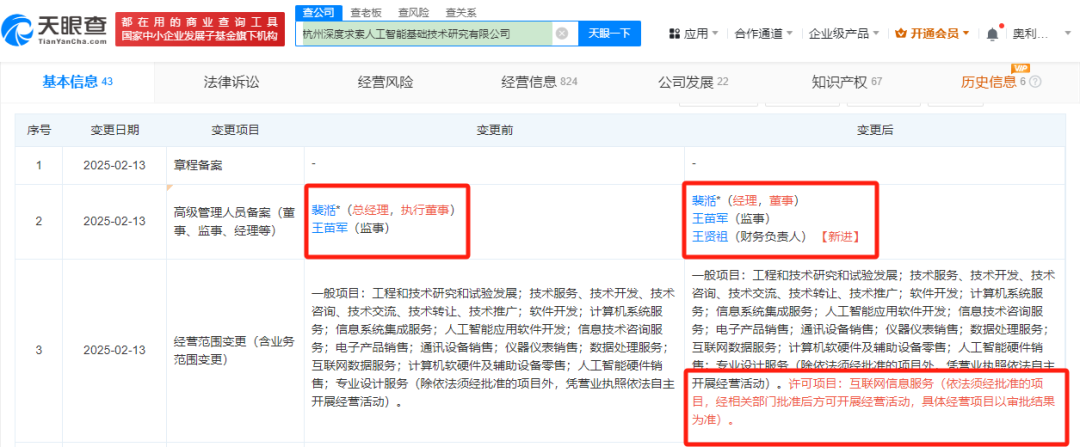This screenshot has width=1080, height=447.
Task: Open 王贤祖 link in 变更后 column
Action: (710, 236)
